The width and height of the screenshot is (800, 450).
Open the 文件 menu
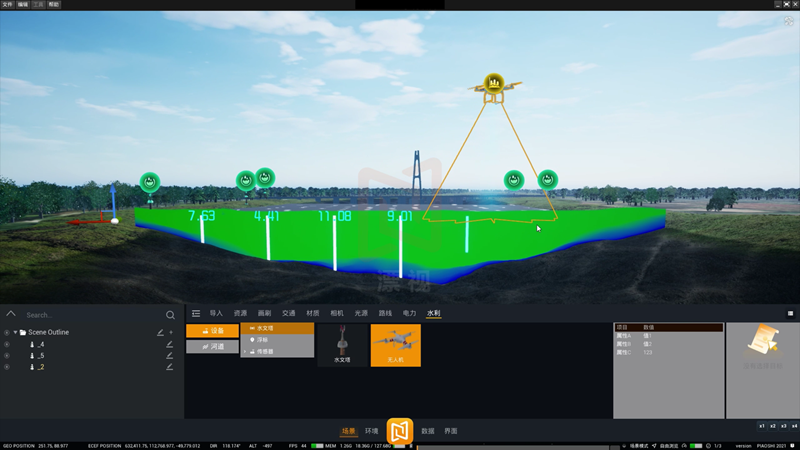point(8,4)
